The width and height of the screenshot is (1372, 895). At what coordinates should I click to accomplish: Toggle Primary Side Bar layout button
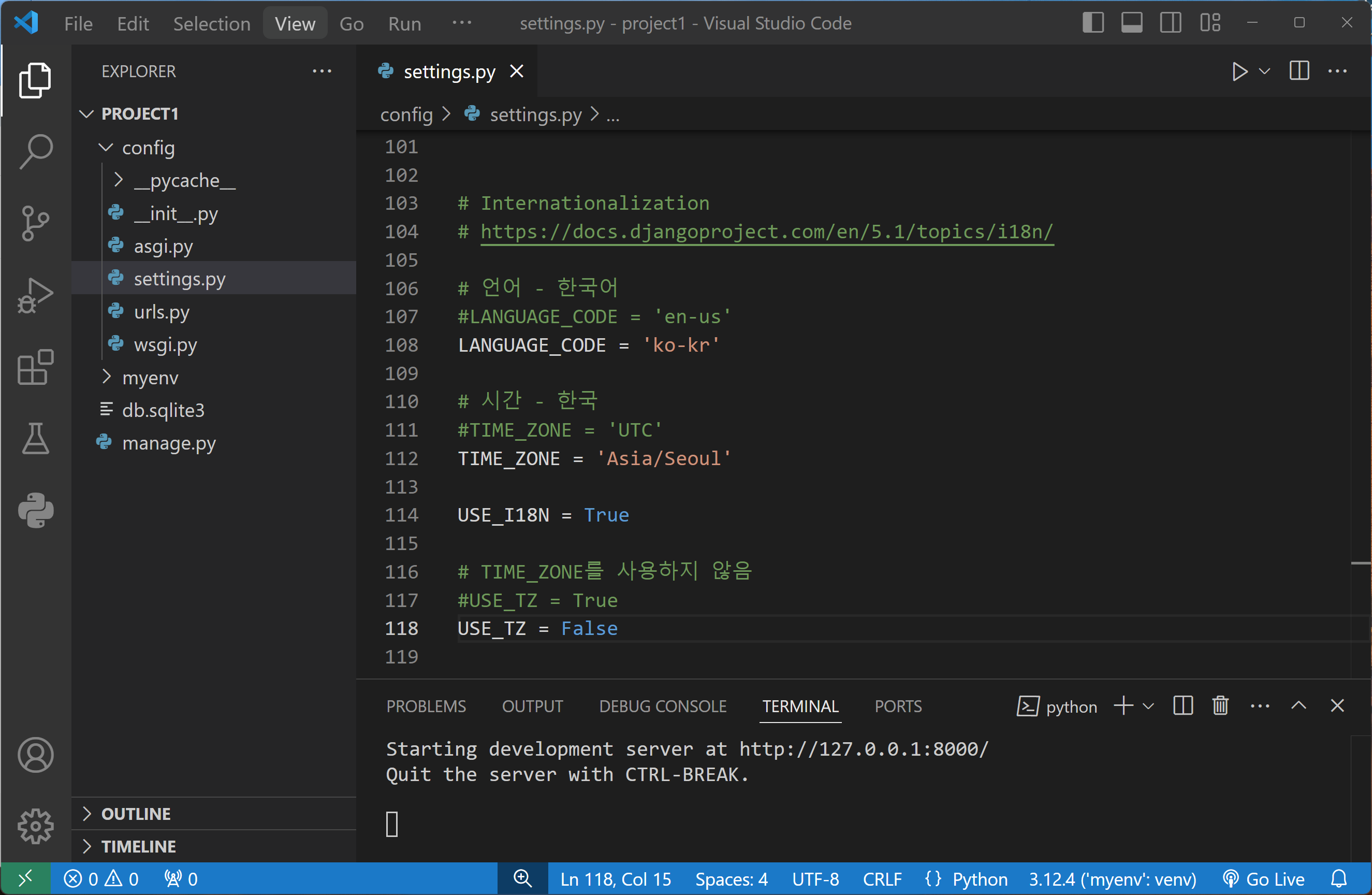pos(1093,23)
